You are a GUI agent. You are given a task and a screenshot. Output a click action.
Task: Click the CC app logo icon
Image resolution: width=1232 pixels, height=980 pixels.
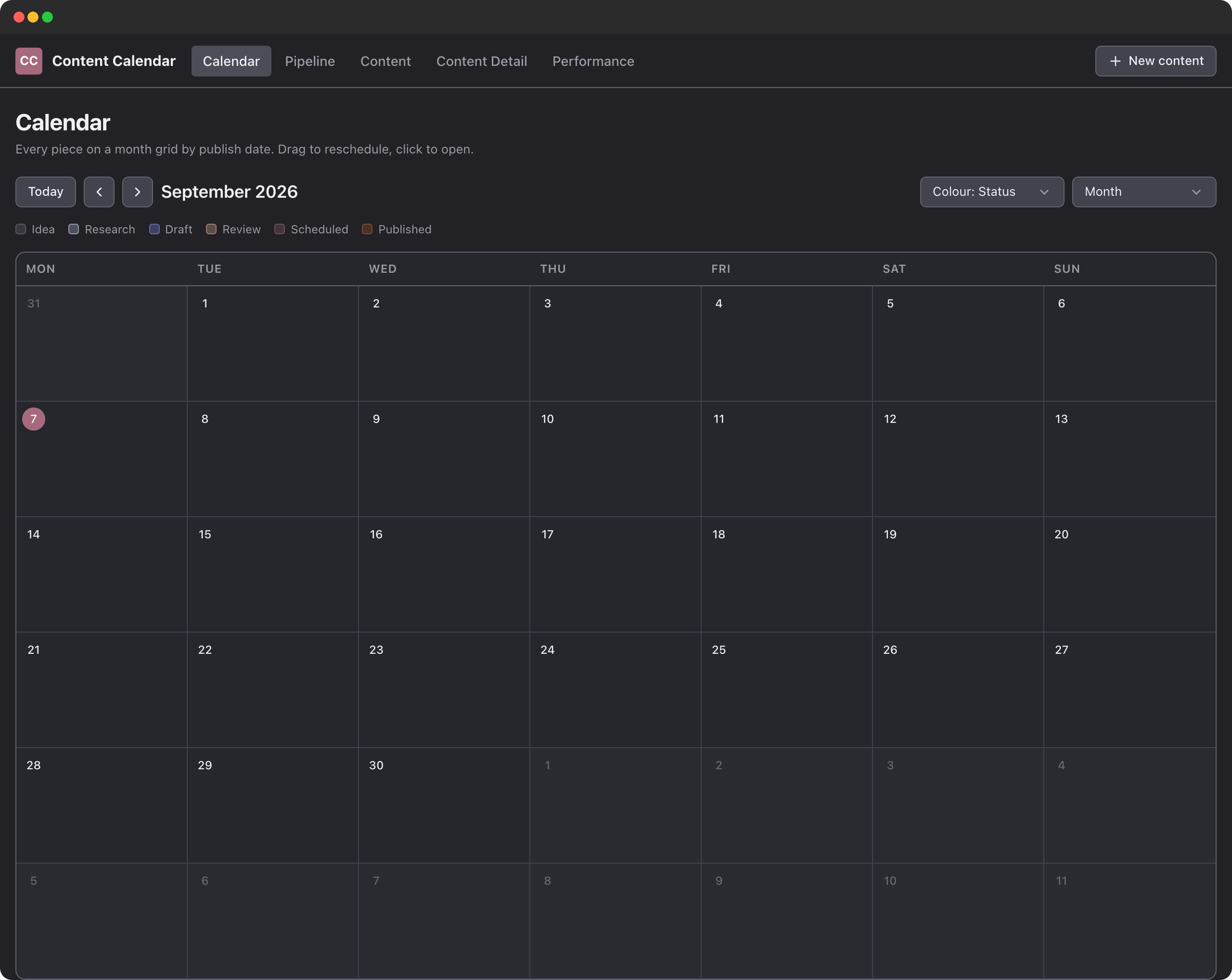(28, 61)
